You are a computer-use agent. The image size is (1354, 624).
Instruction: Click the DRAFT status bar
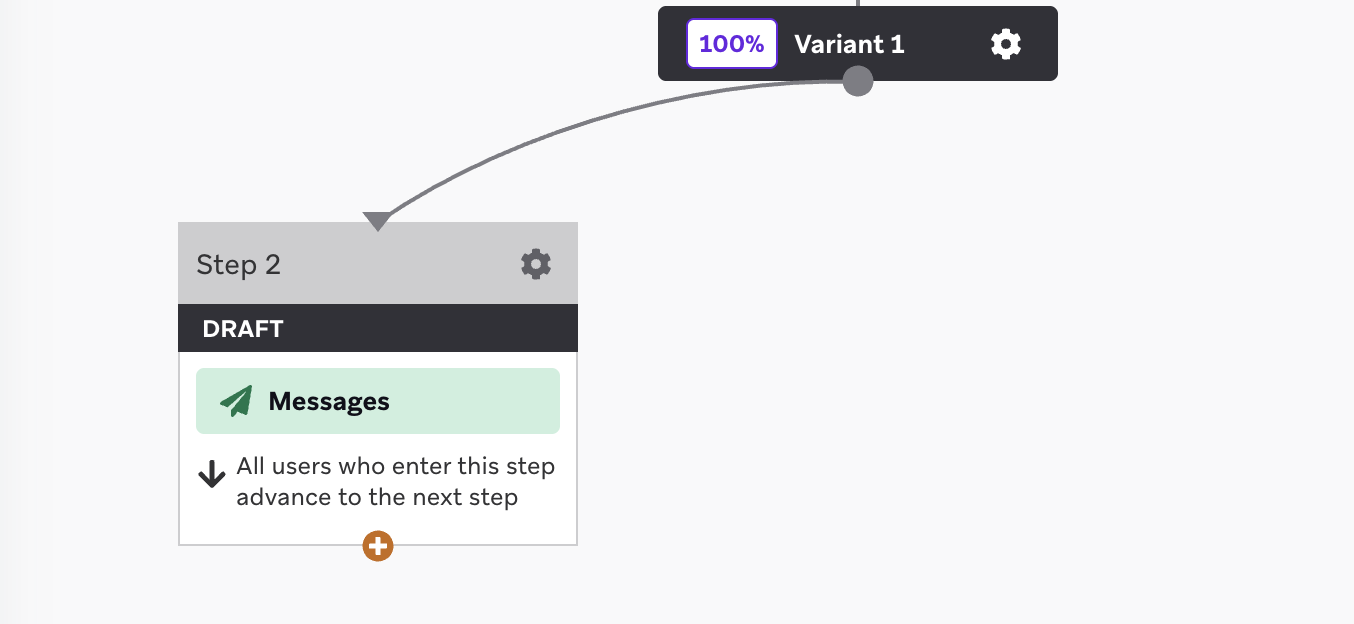tap(378, 329)
